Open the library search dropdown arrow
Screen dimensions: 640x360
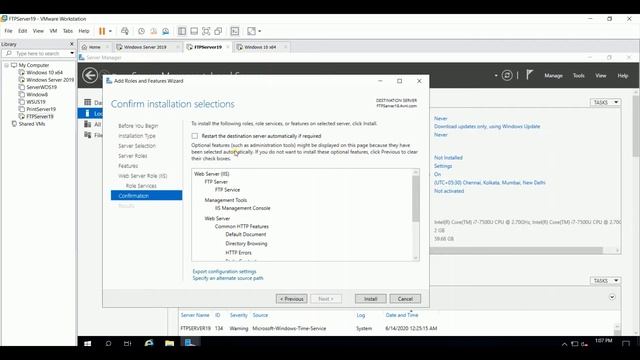click(x=72, y=53)
